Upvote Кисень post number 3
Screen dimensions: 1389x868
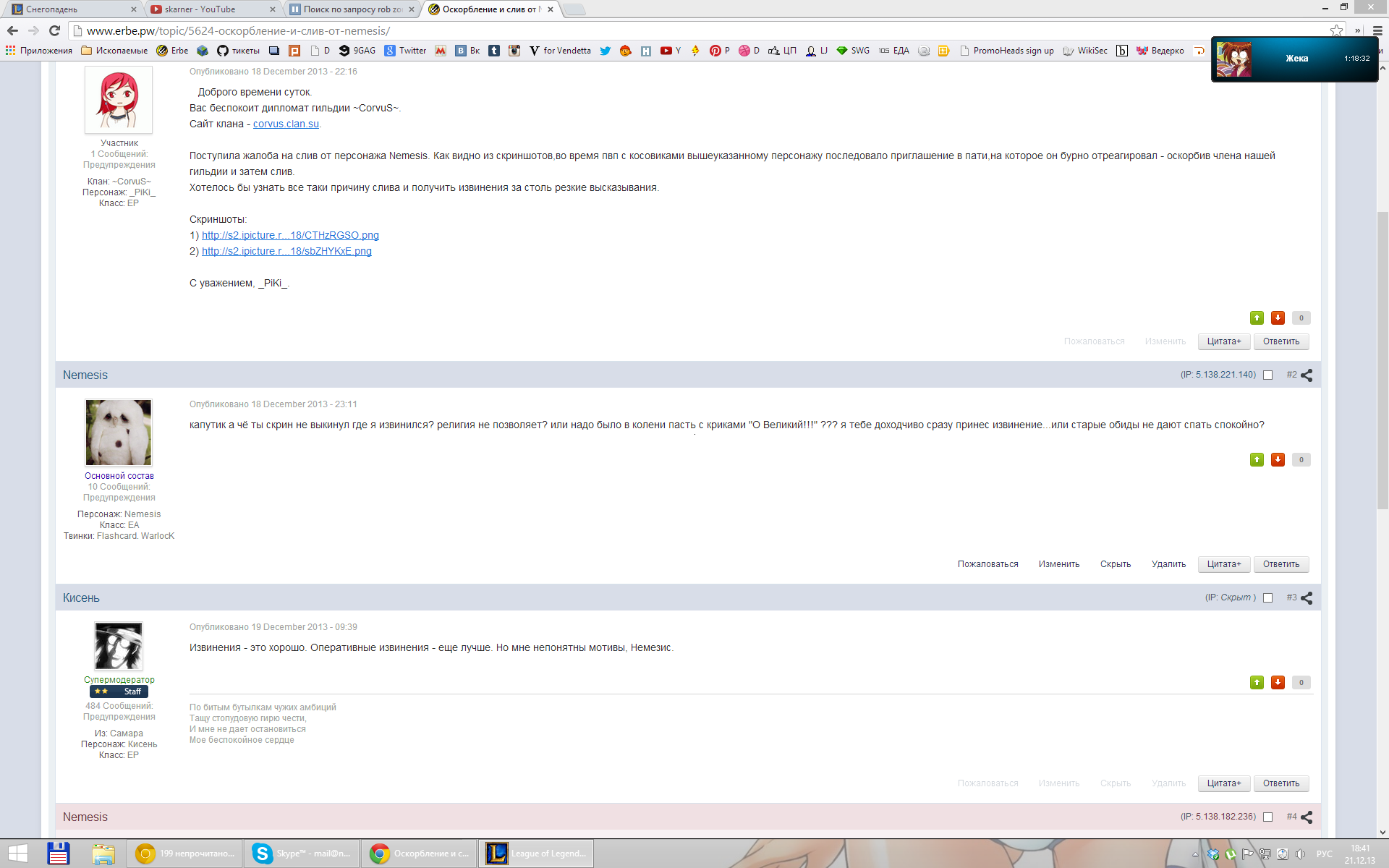click(x=1257, y=682)
